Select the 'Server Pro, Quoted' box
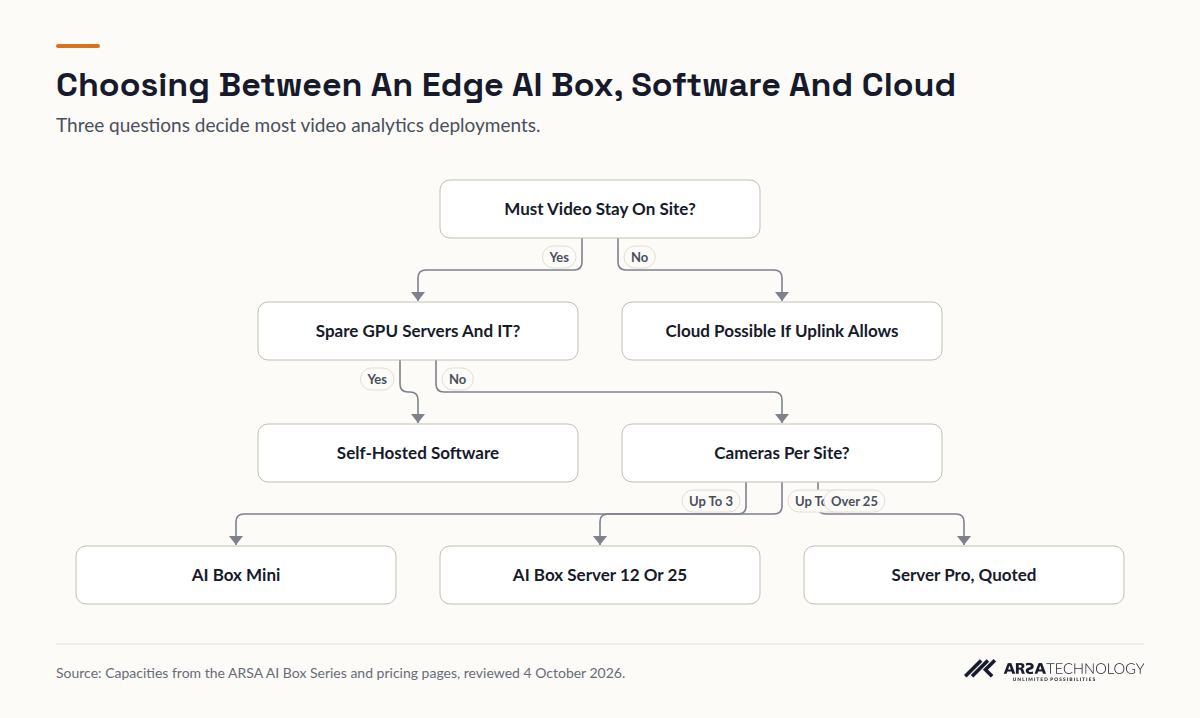This screenshot has width=1200, height=718. pos(964,575)
